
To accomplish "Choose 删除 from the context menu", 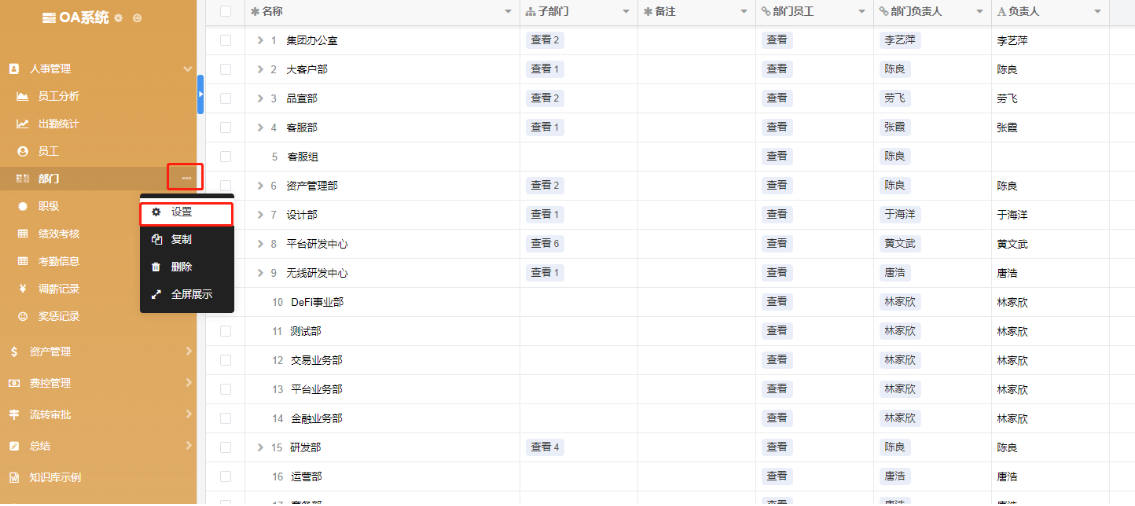I will coord(187,267).
